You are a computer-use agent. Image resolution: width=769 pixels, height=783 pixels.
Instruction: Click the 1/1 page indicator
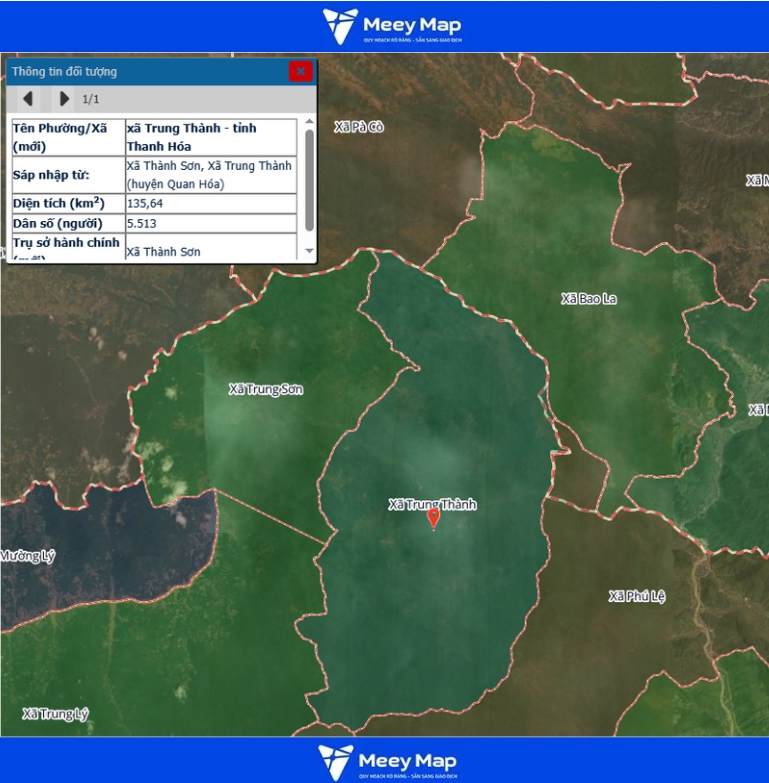coord(91,99)
